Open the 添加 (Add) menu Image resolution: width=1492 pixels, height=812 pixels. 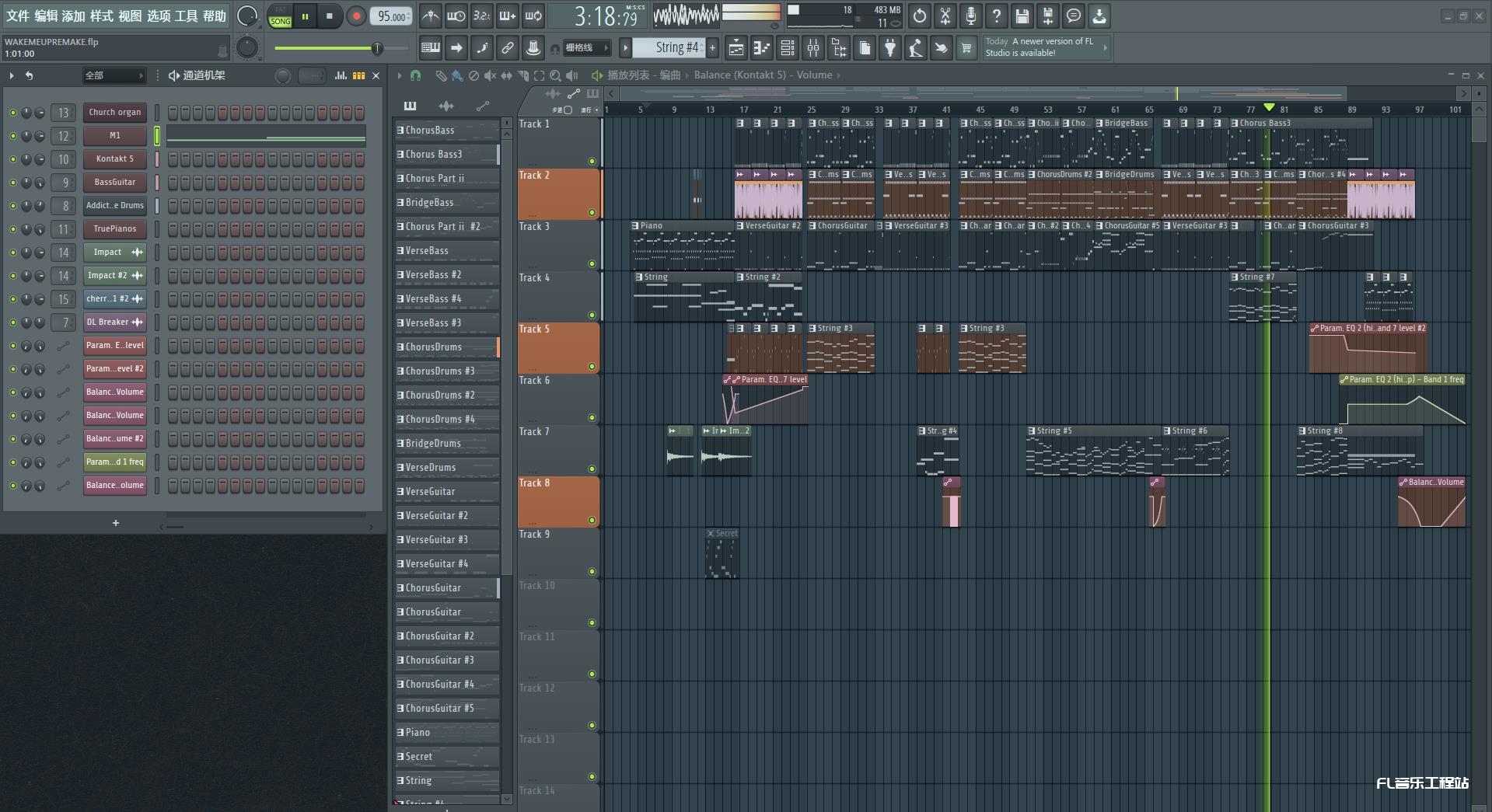pos(73,16)
